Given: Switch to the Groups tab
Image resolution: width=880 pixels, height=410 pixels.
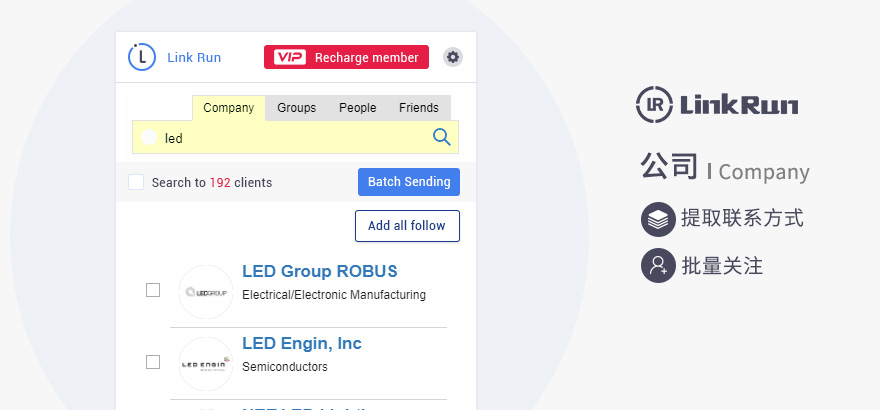Looking at the screenshot, I should point(296,108).
